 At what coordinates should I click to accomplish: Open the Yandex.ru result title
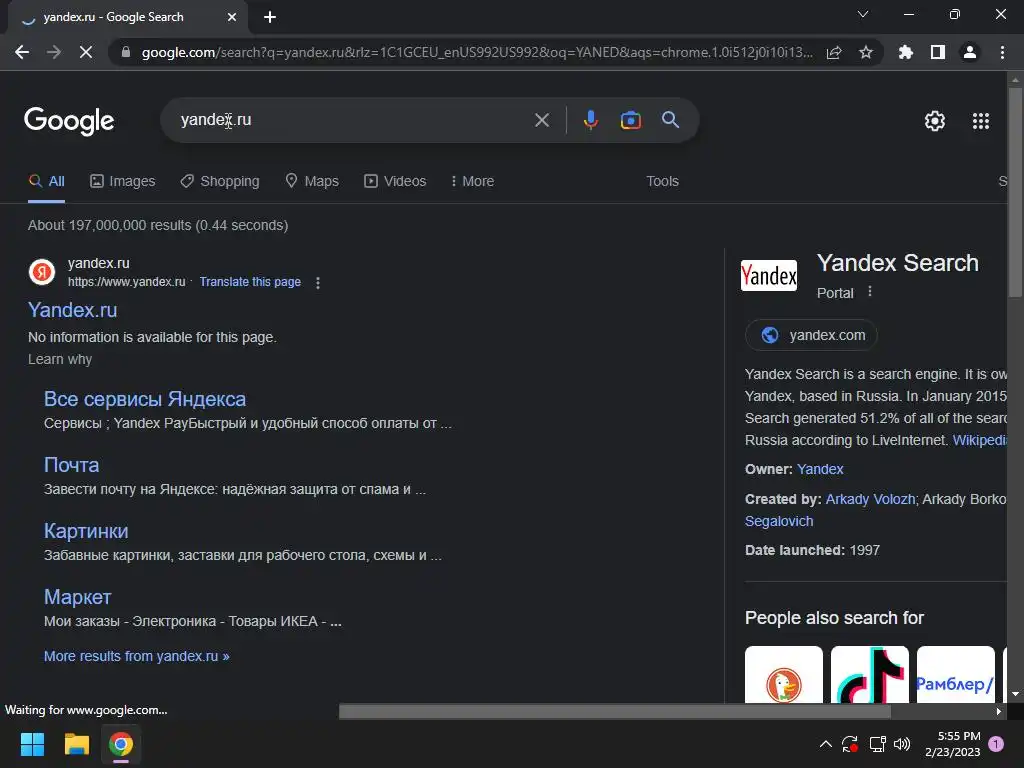coord(72,310)
